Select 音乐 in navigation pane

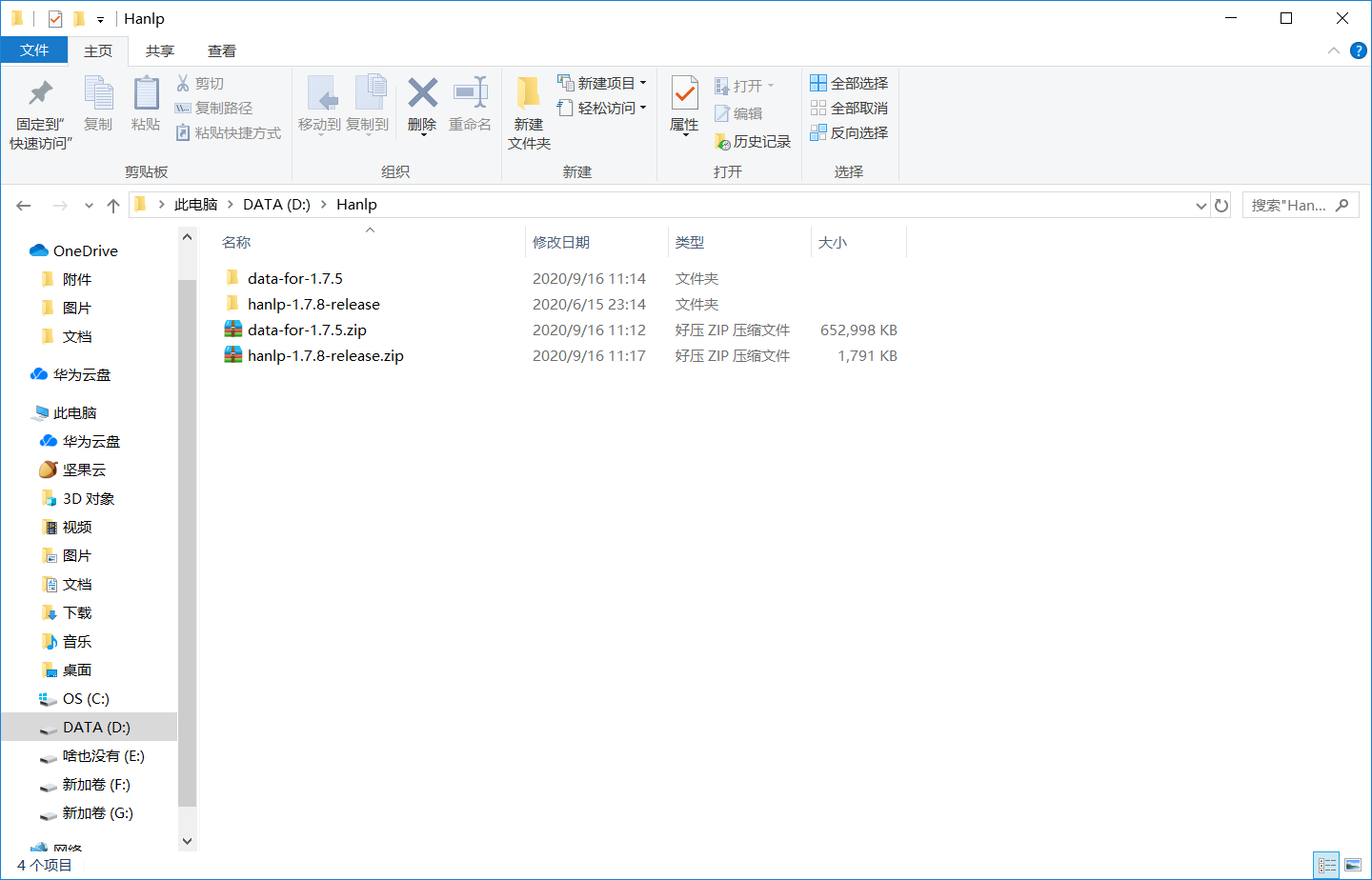(x=77, y=641)
